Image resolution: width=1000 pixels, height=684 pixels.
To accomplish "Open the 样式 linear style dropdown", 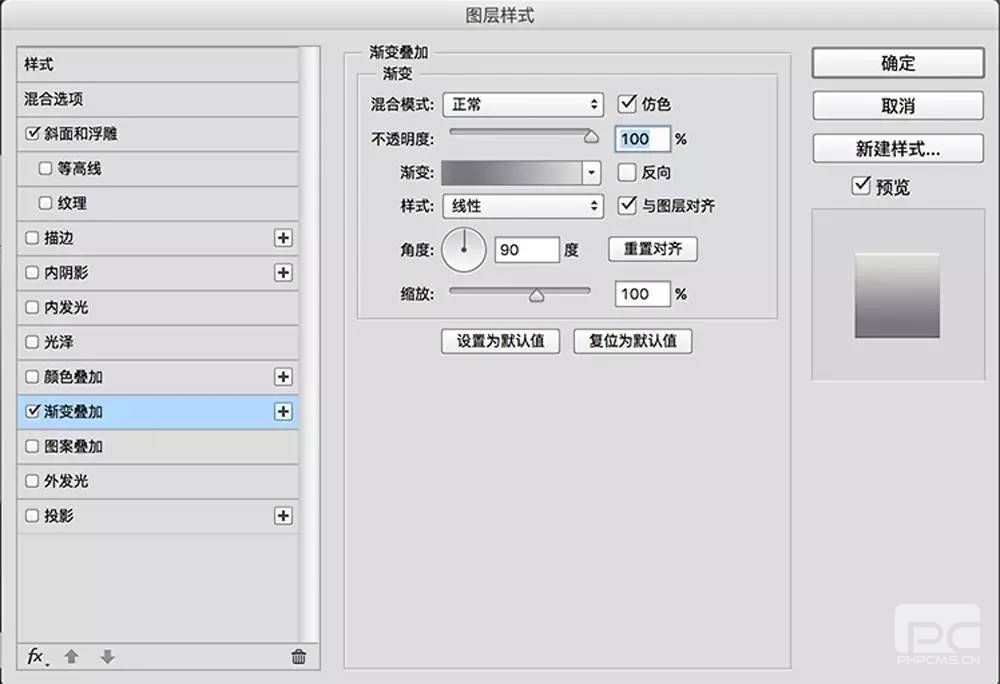I will pos(523,206).
